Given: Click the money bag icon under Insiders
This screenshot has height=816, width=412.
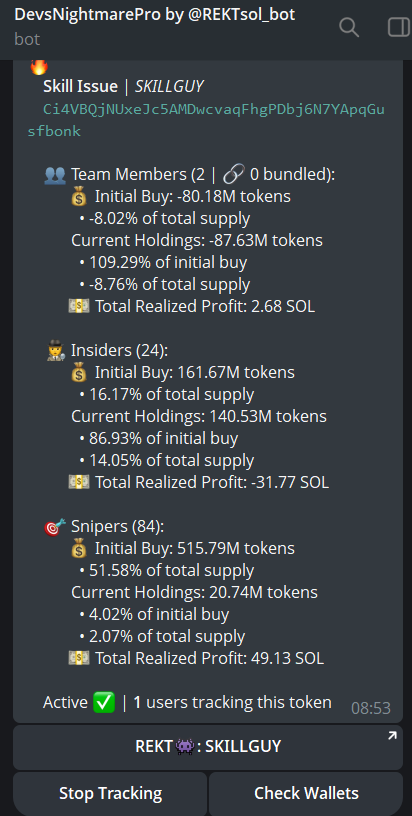Looking at the screenshot, I should pos(79,373).
